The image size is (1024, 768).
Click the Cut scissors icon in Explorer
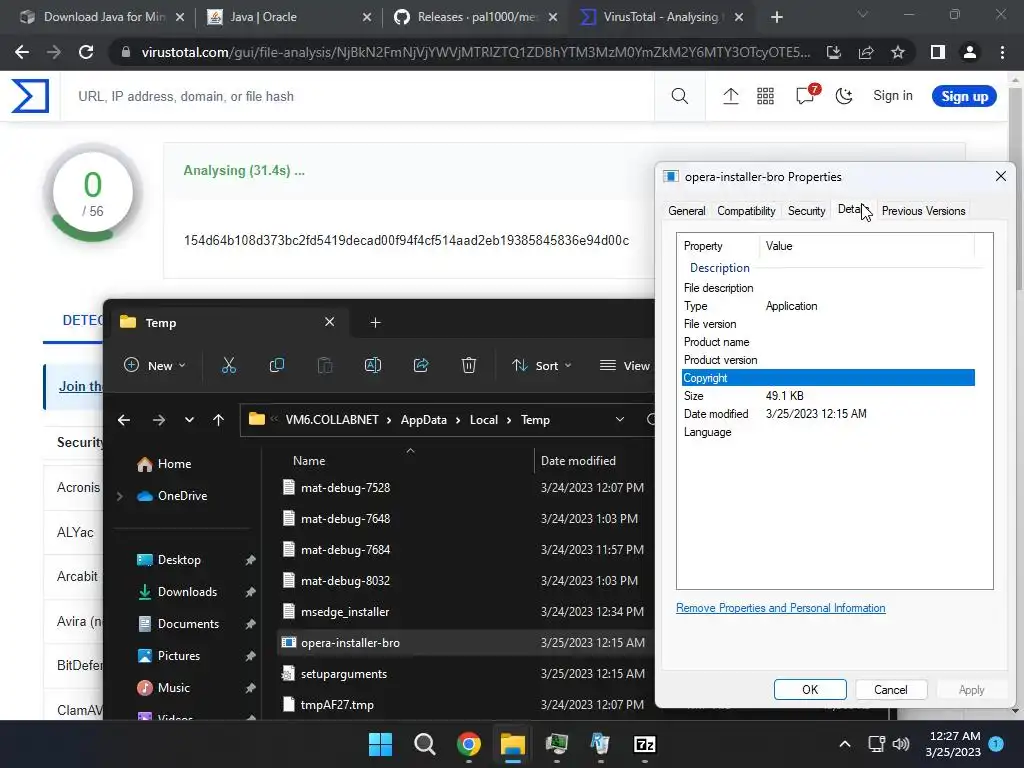229,365
